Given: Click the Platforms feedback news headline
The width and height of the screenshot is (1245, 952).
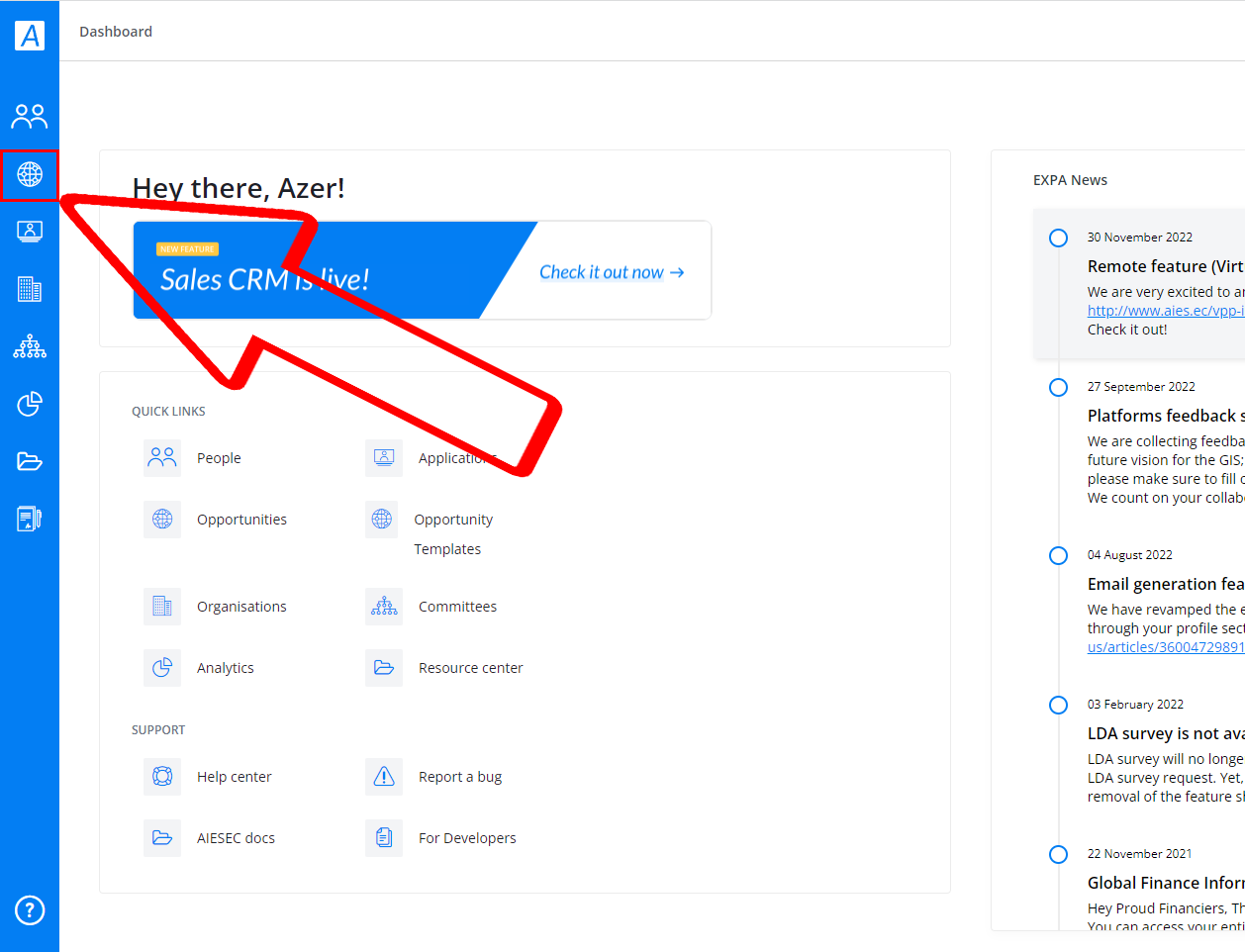Looking at the screenshot, I should tap(1166, 416).
